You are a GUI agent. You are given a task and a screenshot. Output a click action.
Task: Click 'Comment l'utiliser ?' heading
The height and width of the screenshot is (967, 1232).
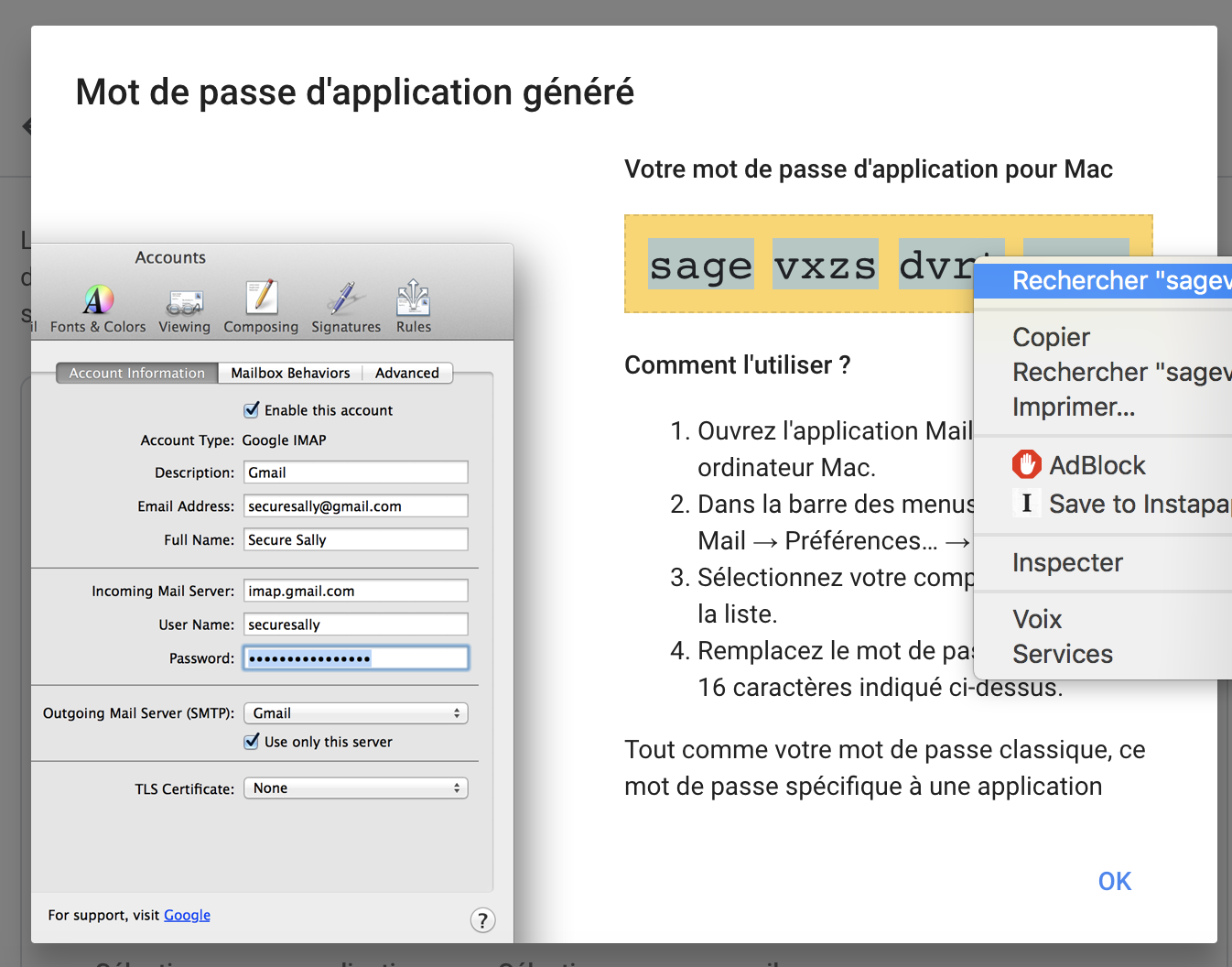point(738,365)
